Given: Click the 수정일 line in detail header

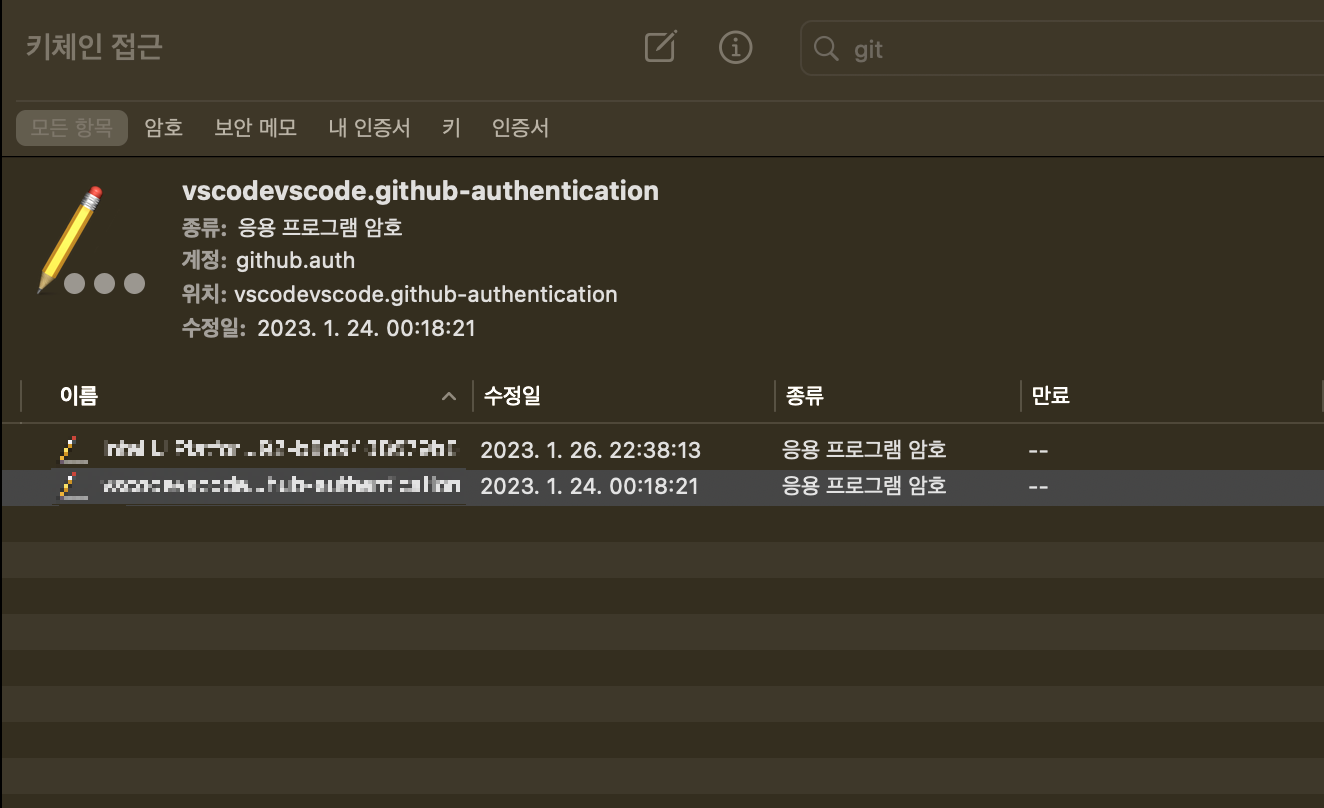Looking at the screenshot, I should [329, 328].
